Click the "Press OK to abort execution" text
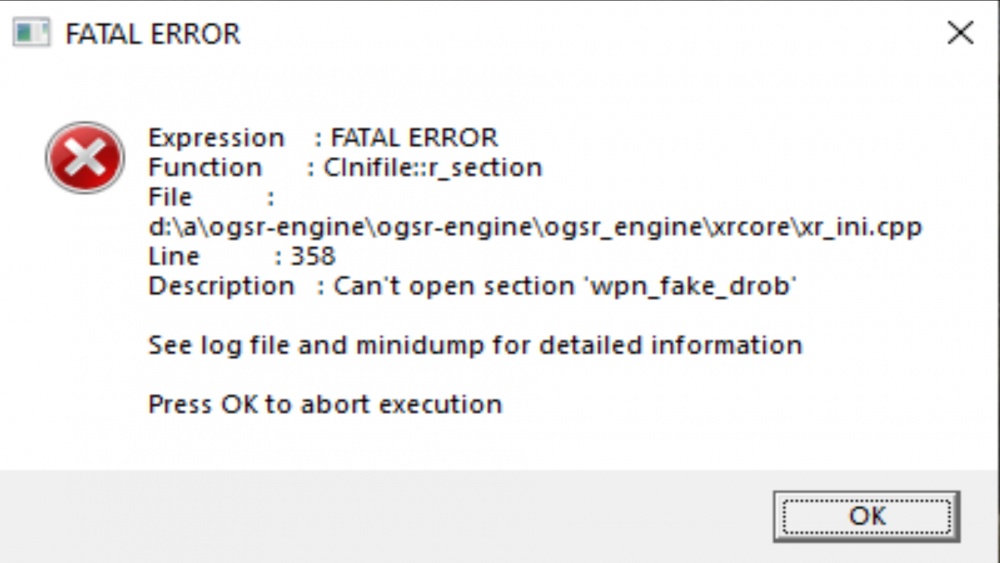 click(x=325, y=405)
